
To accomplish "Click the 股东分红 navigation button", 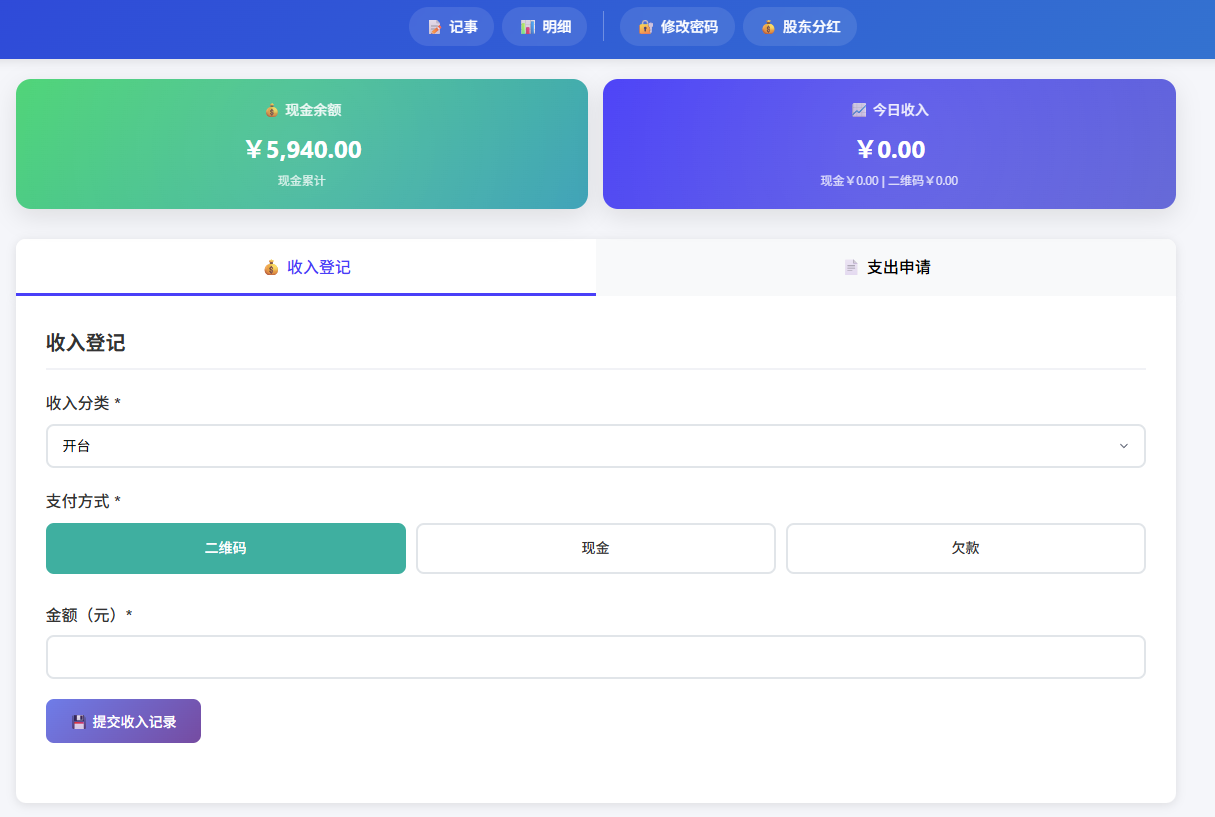I will [799, 27].
